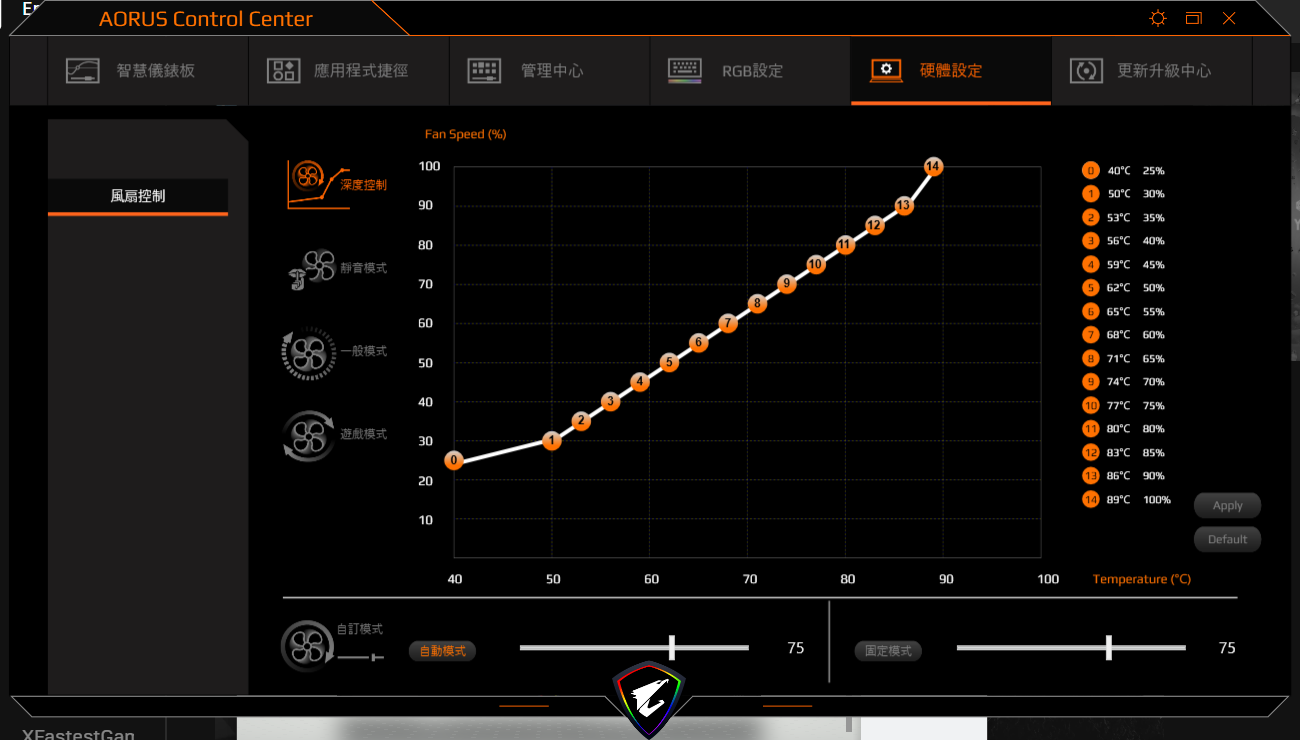This screenshot has height=740, width=1300.
Task: Click curve point 8 on the graph
Action: (757, 303)
